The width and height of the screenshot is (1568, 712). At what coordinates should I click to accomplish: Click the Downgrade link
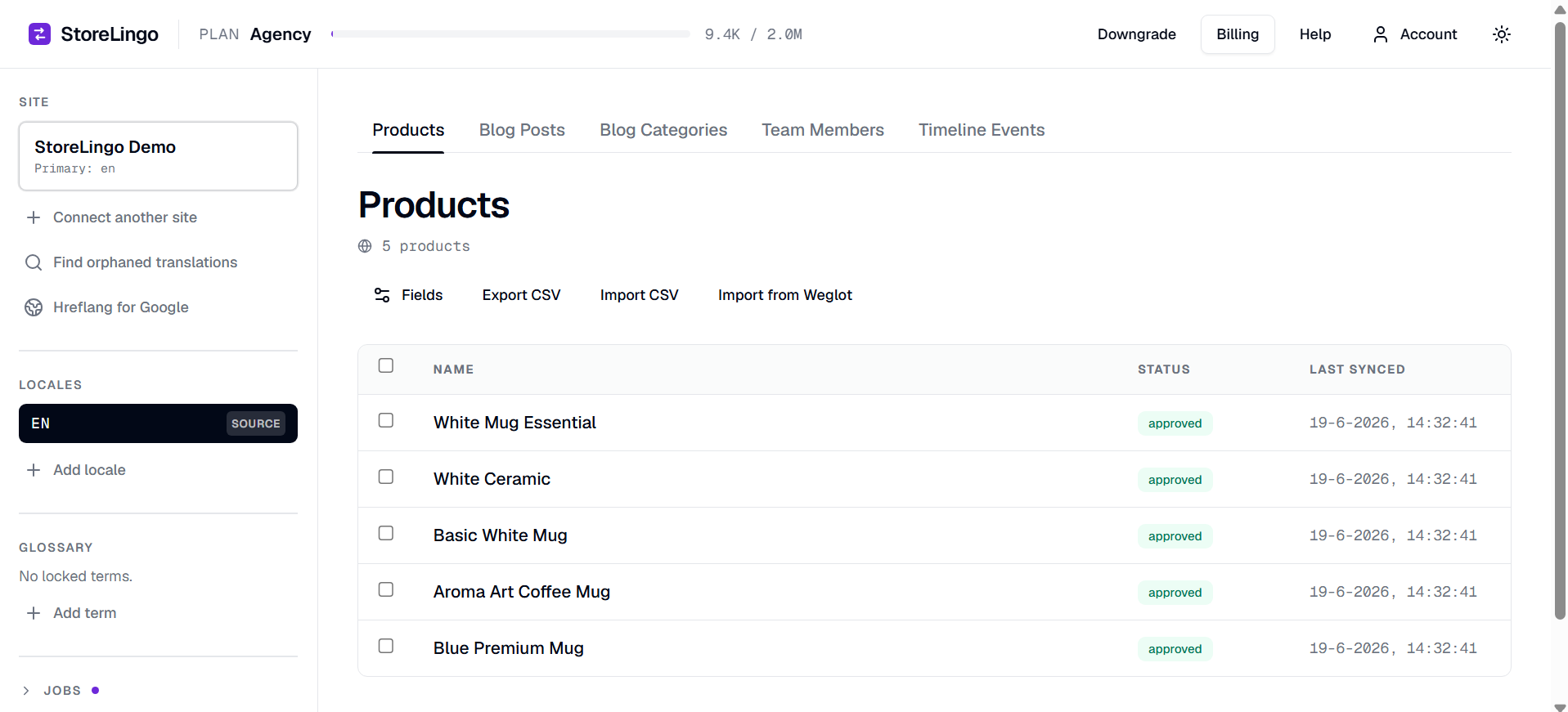pyautogui.click(x=1137, y=34)
